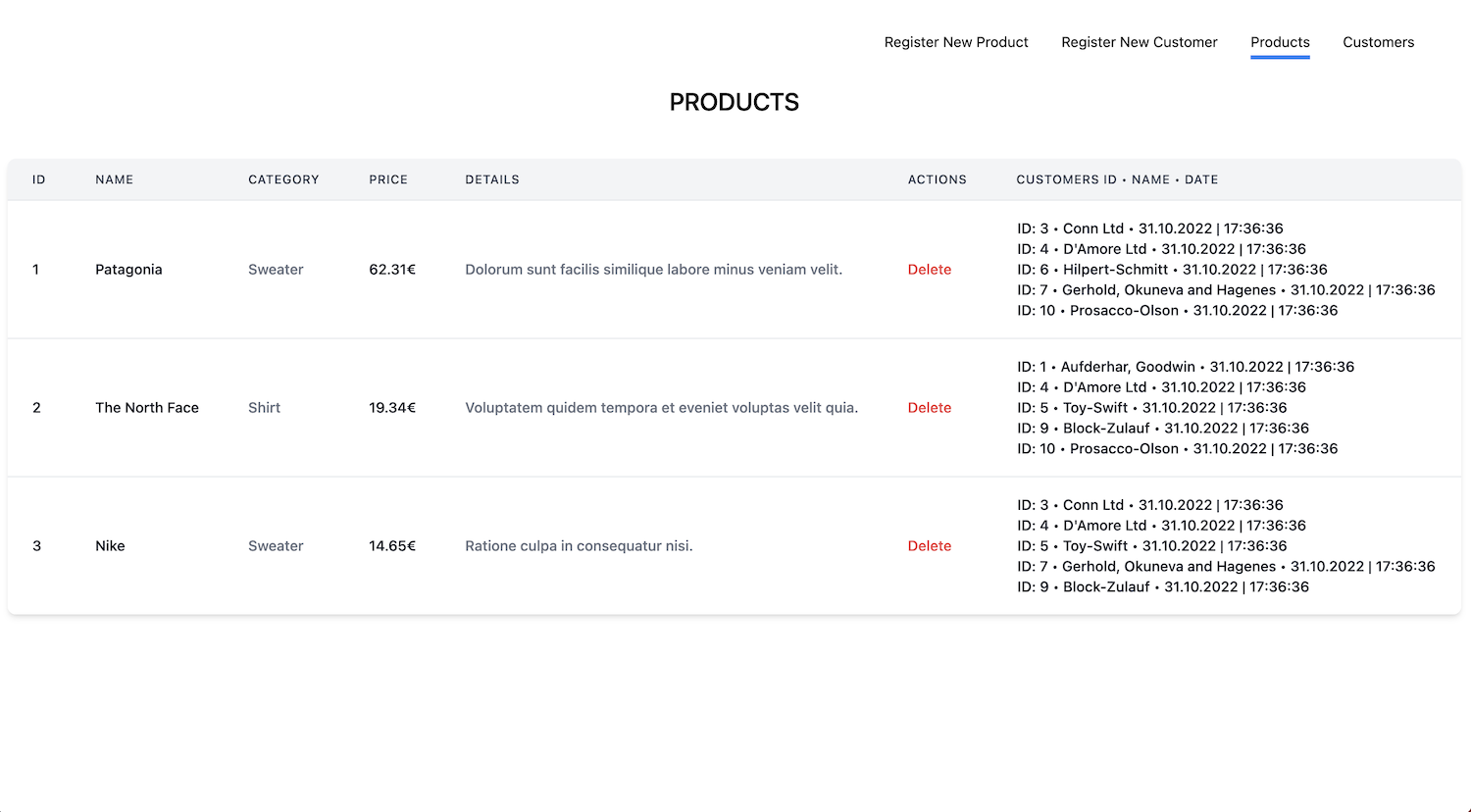1471x812 pixels.
Task: Click the CUSTOMERS ID • NAME • DATE header
Action: [1117, 179]
